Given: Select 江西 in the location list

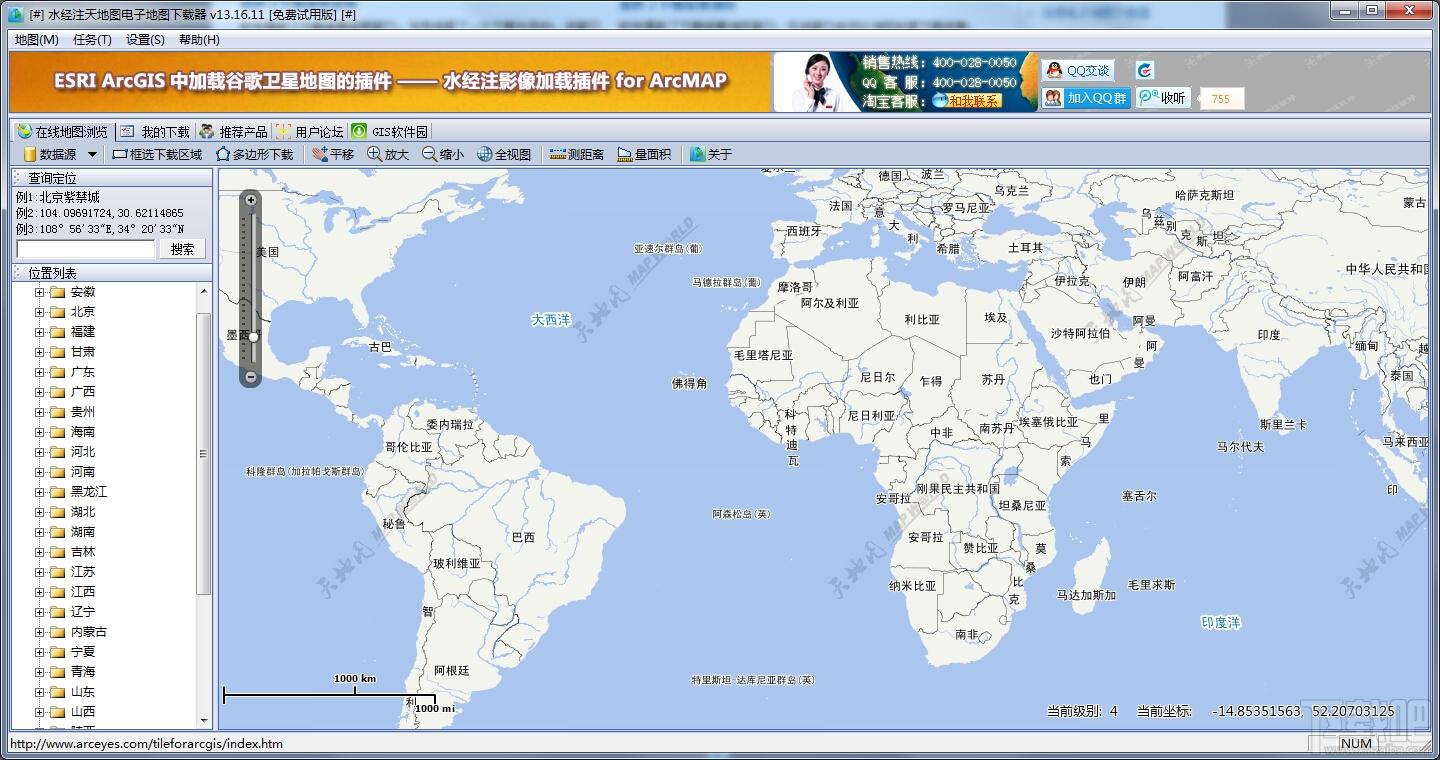Looking at the screenshot, I should click(x=83, y=592).
